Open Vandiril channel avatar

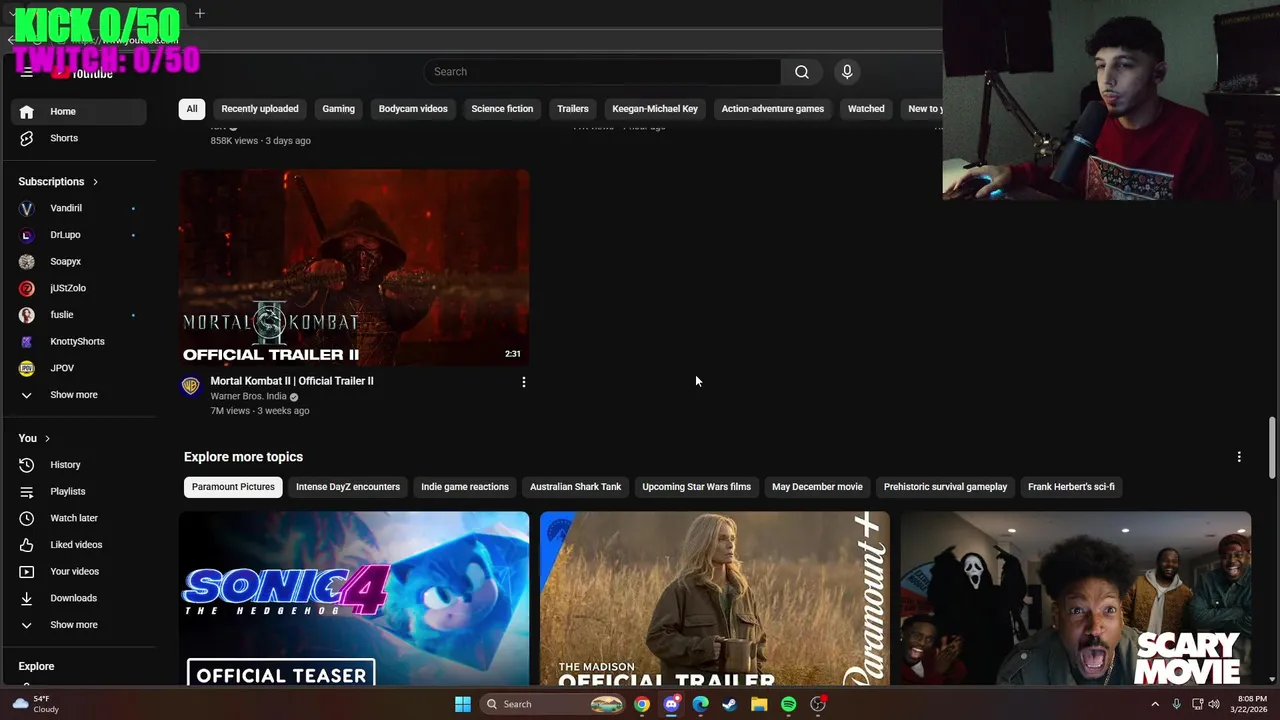point(27,208)
